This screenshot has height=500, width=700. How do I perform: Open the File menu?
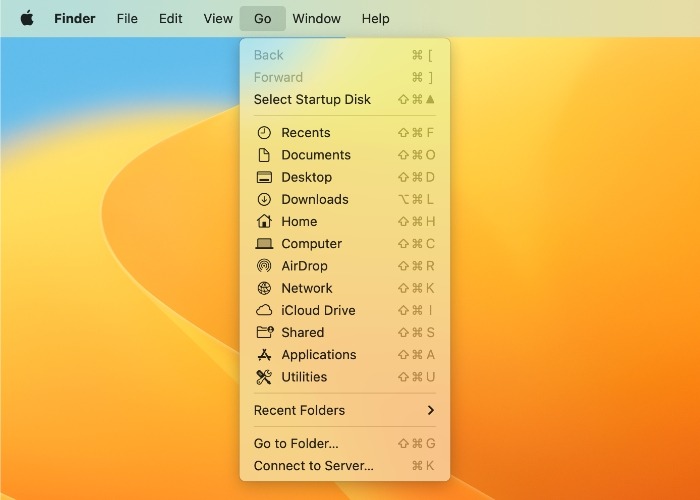coord(127,18)
